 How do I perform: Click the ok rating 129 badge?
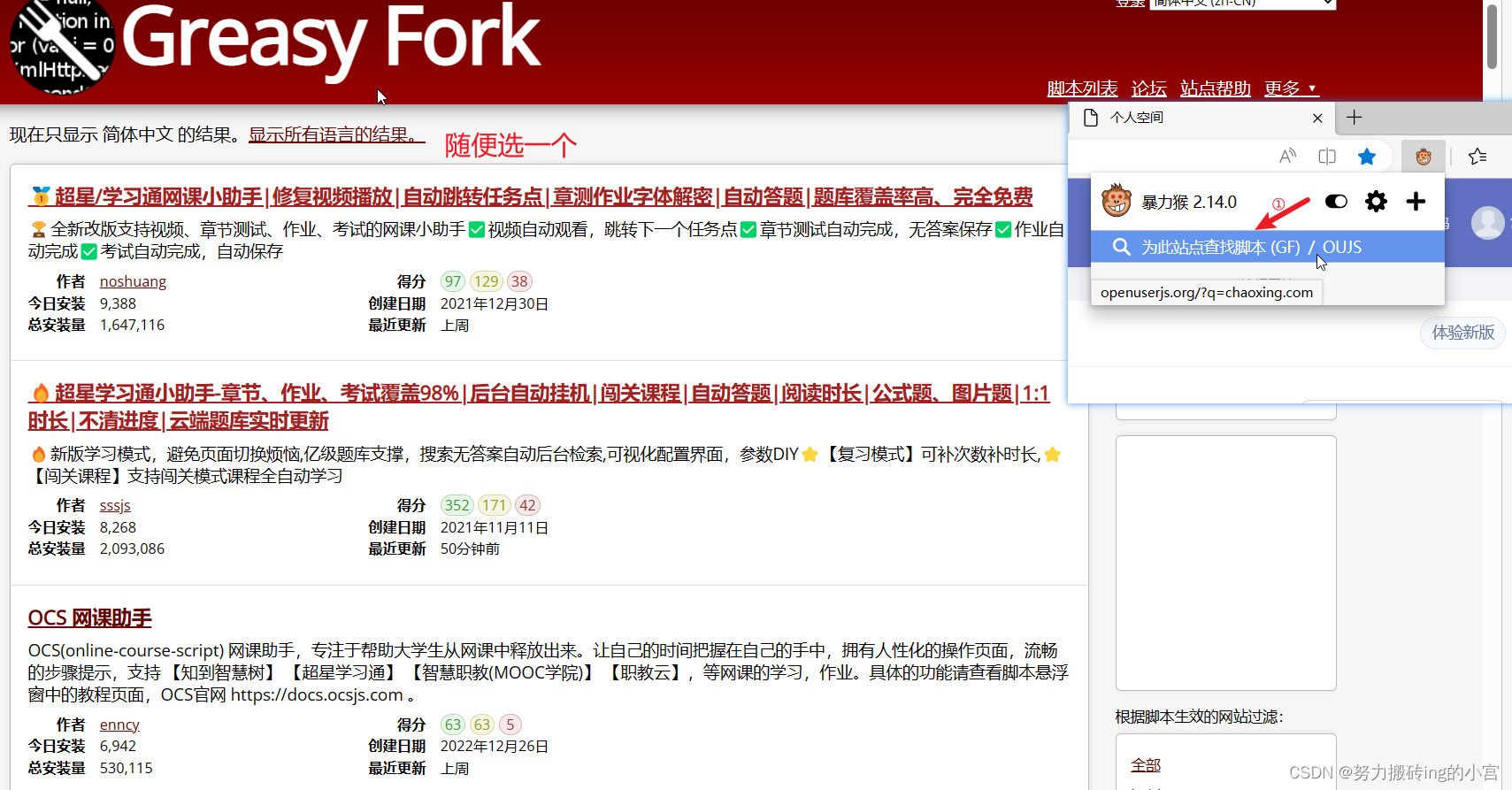coord(486,281)
